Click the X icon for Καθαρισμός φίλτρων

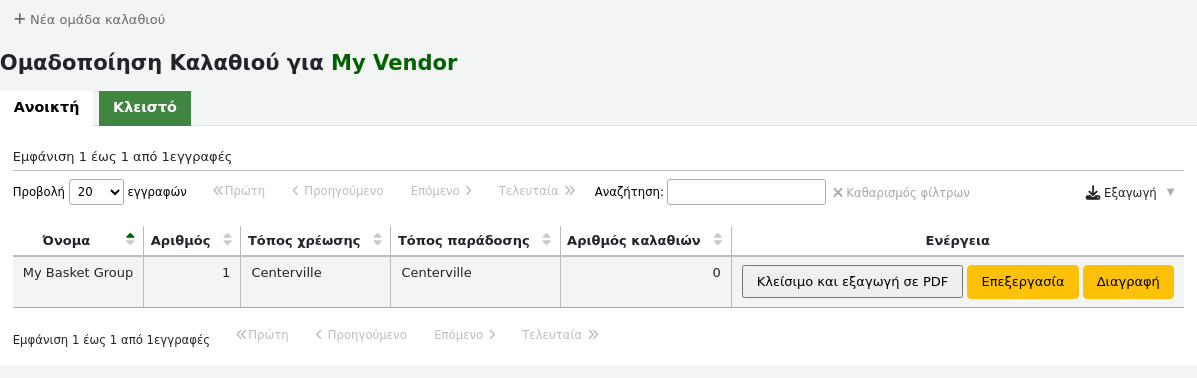[x=837, y=192]
